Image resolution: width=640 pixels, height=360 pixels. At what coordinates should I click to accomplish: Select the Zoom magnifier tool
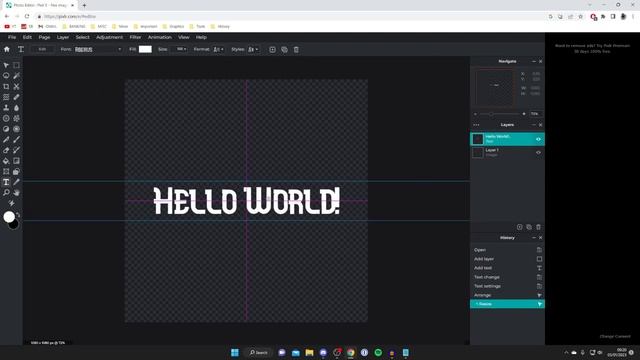click(6, 193)
